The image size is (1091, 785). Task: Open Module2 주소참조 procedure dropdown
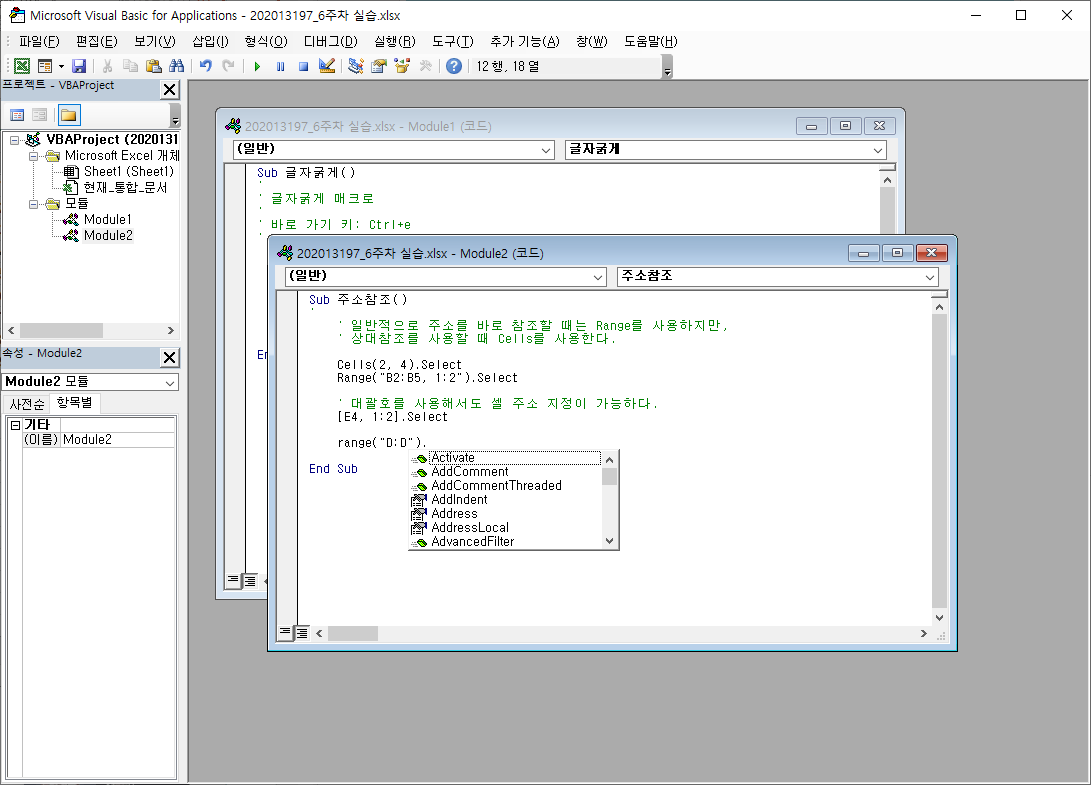point(930,277)
